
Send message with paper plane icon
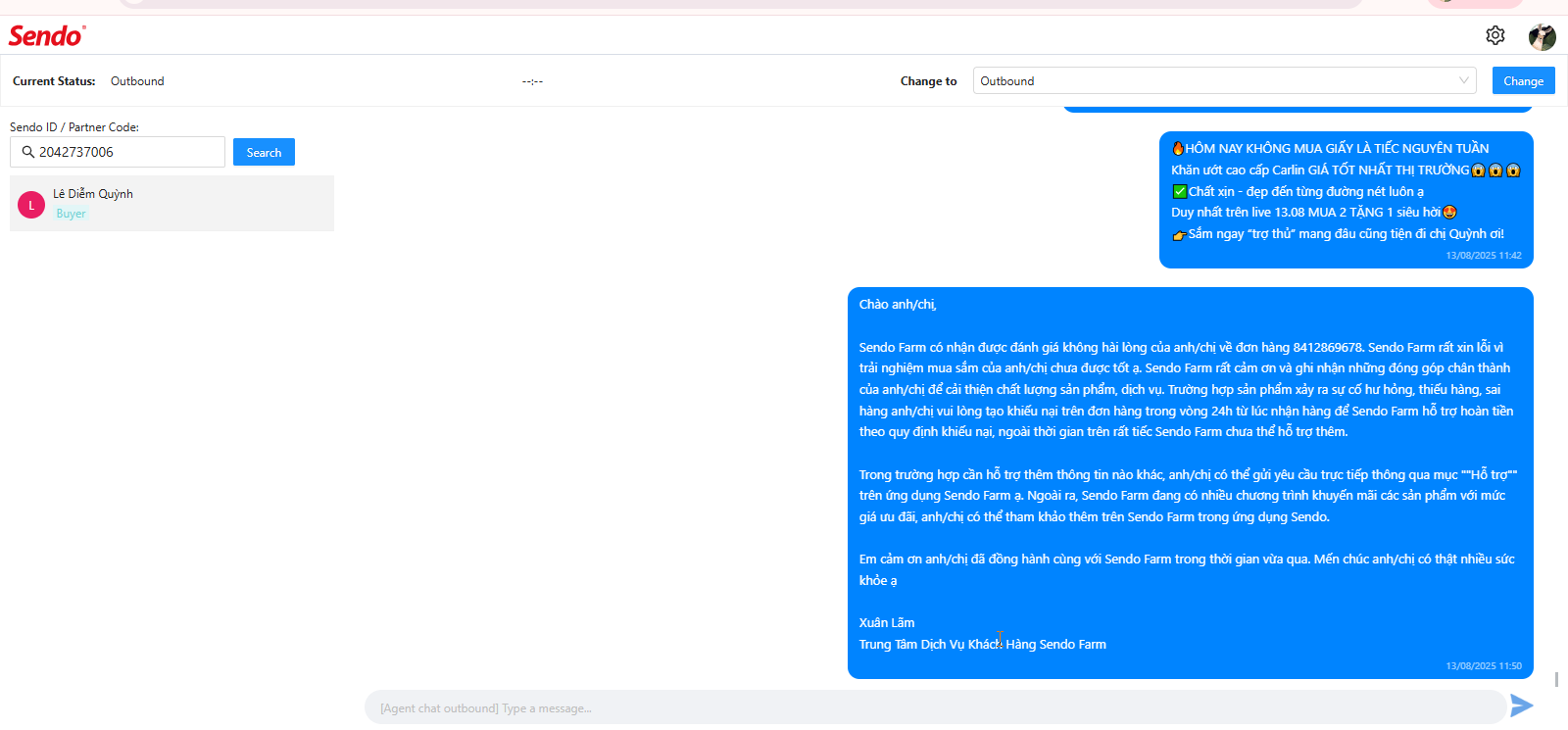(1522, 706)
